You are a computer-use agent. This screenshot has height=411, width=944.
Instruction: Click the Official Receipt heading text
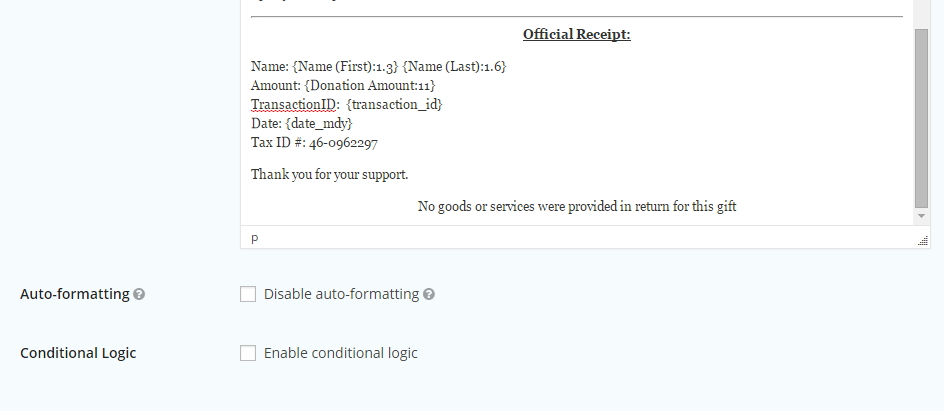coord(576,35)
